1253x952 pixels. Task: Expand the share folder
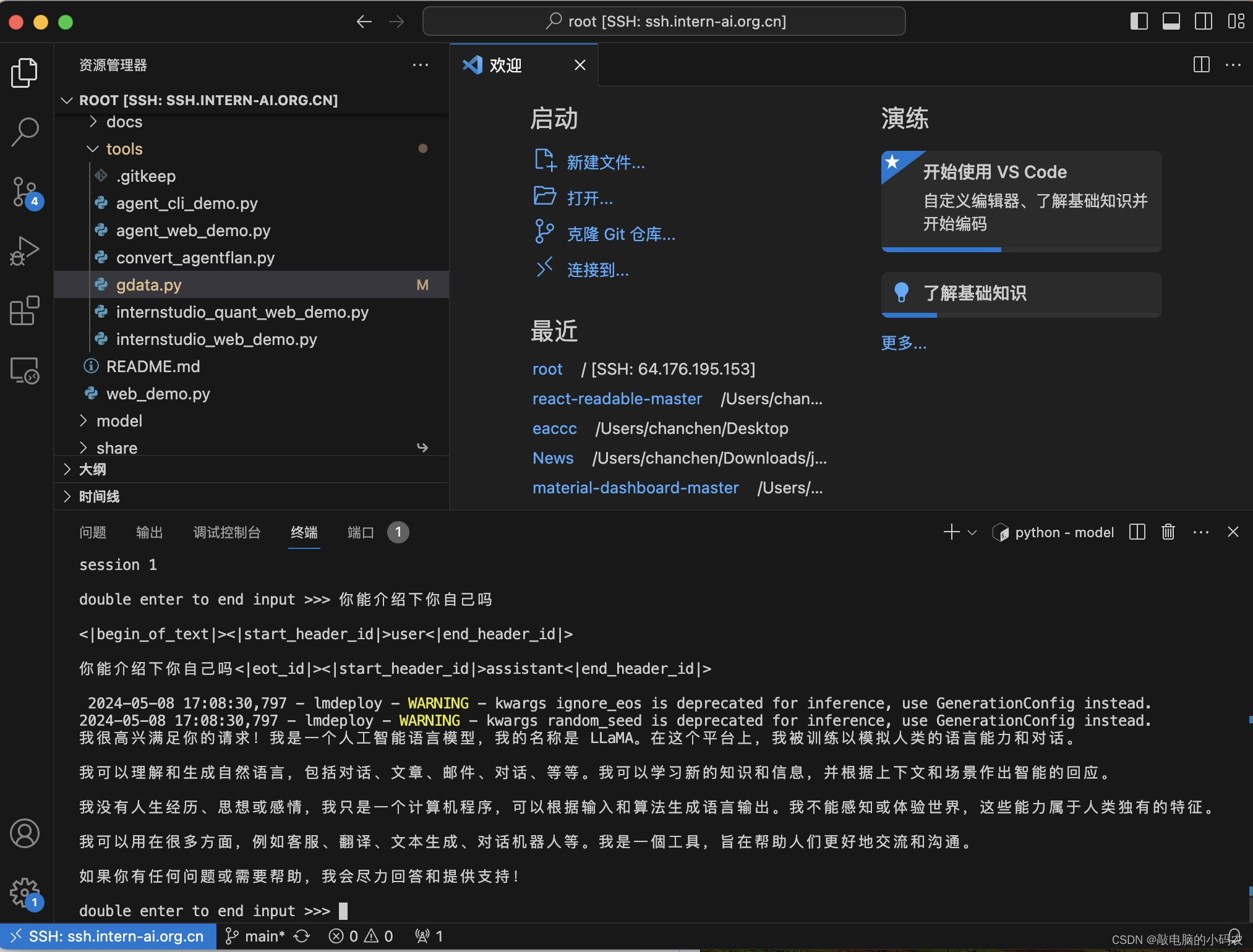click(x=251, y=448)
